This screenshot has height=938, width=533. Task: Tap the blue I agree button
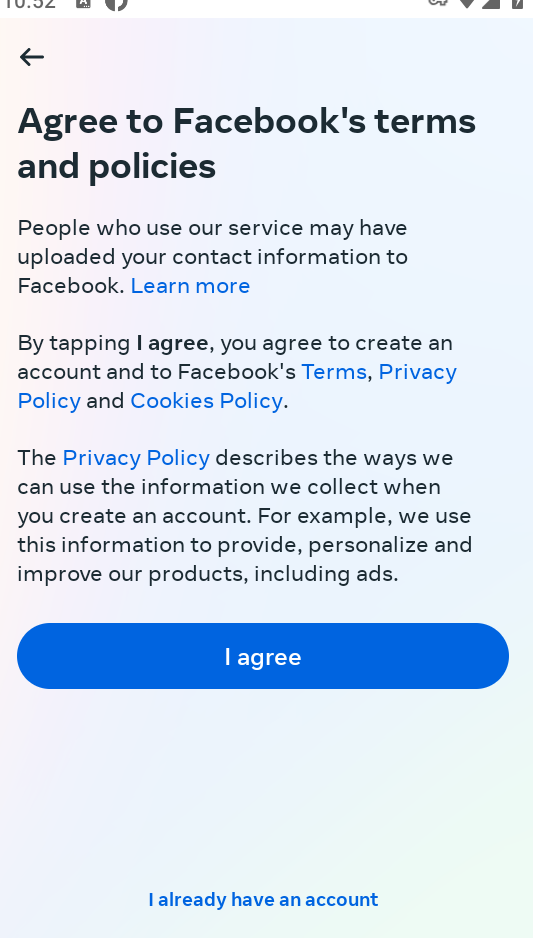click(x=263, y=656)
